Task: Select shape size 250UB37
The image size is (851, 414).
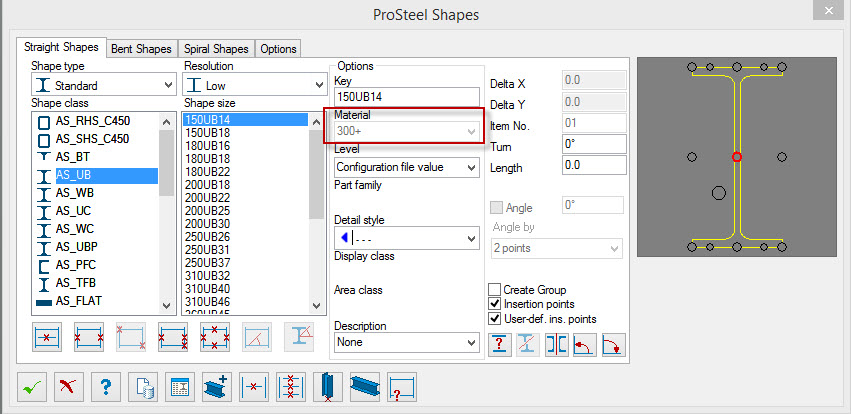Action: (x=207, y=263)
